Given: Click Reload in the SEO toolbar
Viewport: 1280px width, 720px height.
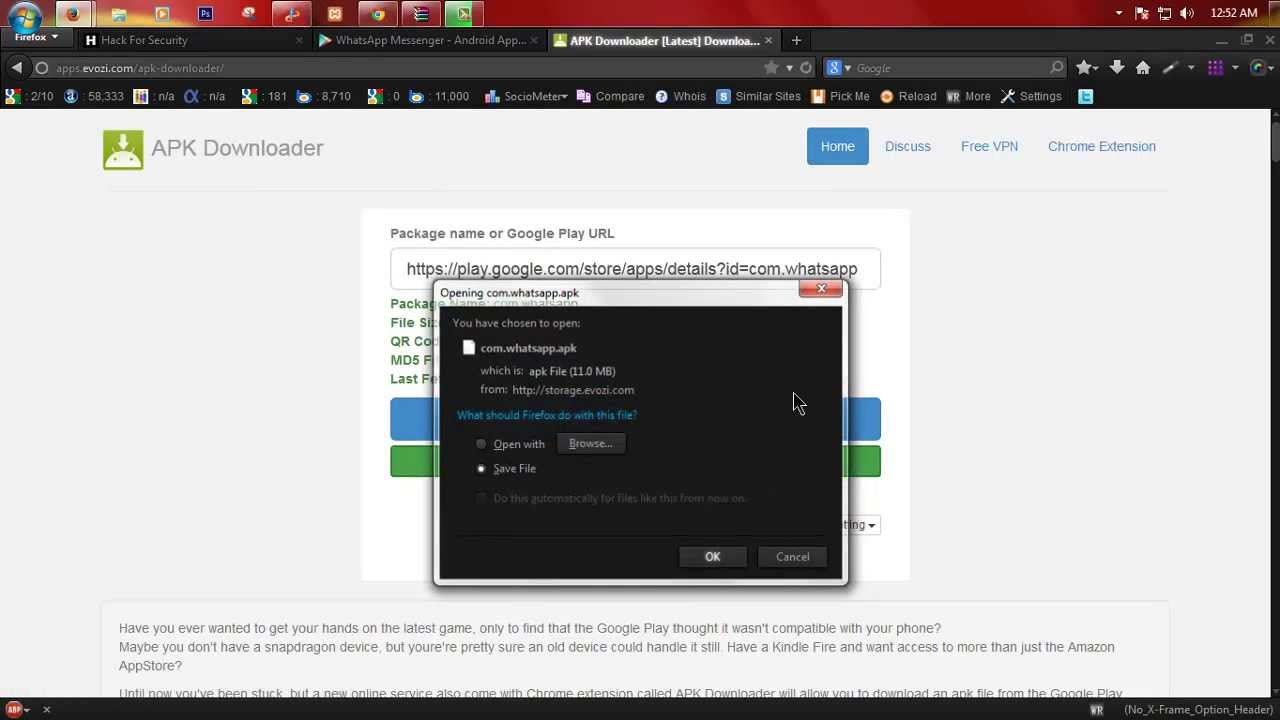Looking at the screenshot, I should [908, 96].
